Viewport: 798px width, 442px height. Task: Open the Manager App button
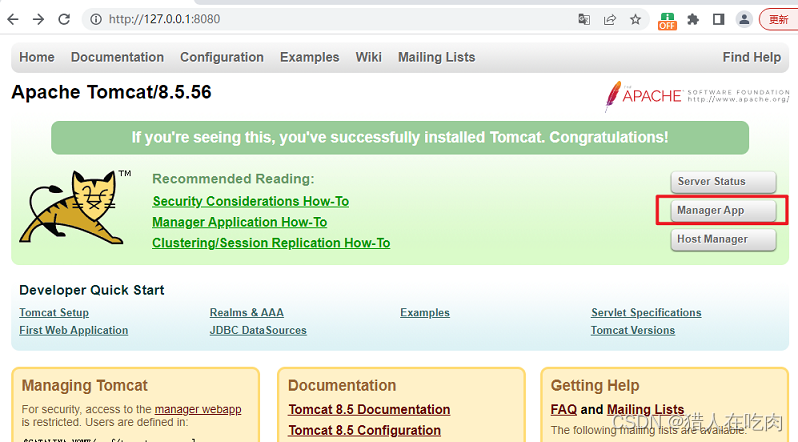(723, 210)
